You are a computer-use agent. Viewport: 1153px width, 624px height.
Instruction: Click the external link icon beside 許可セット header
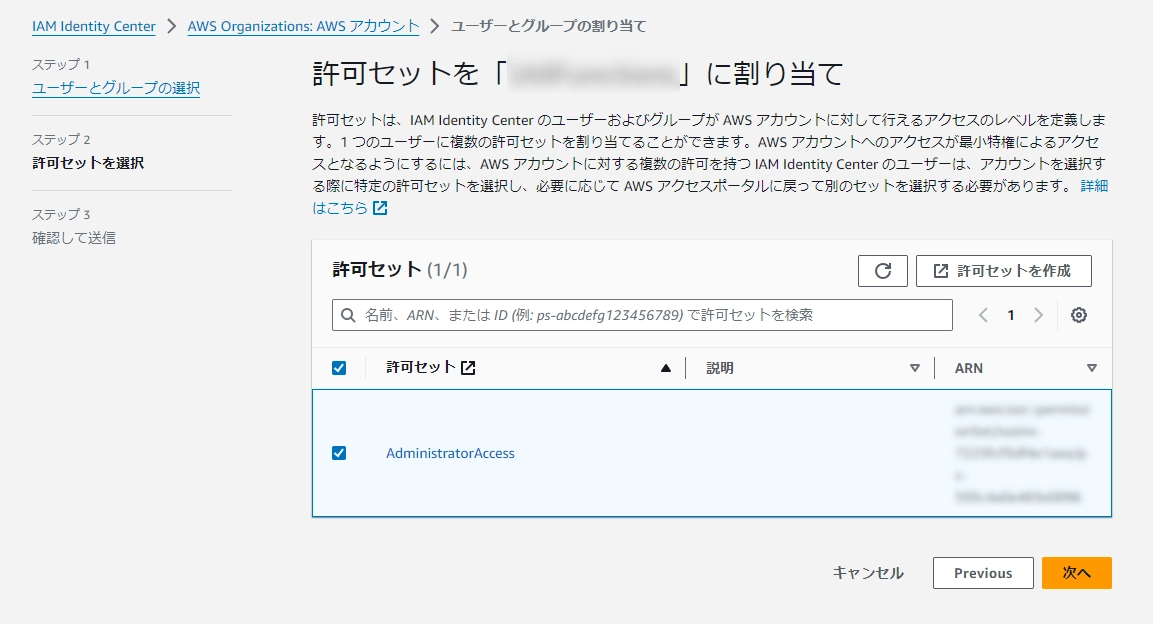click(468, 367)
